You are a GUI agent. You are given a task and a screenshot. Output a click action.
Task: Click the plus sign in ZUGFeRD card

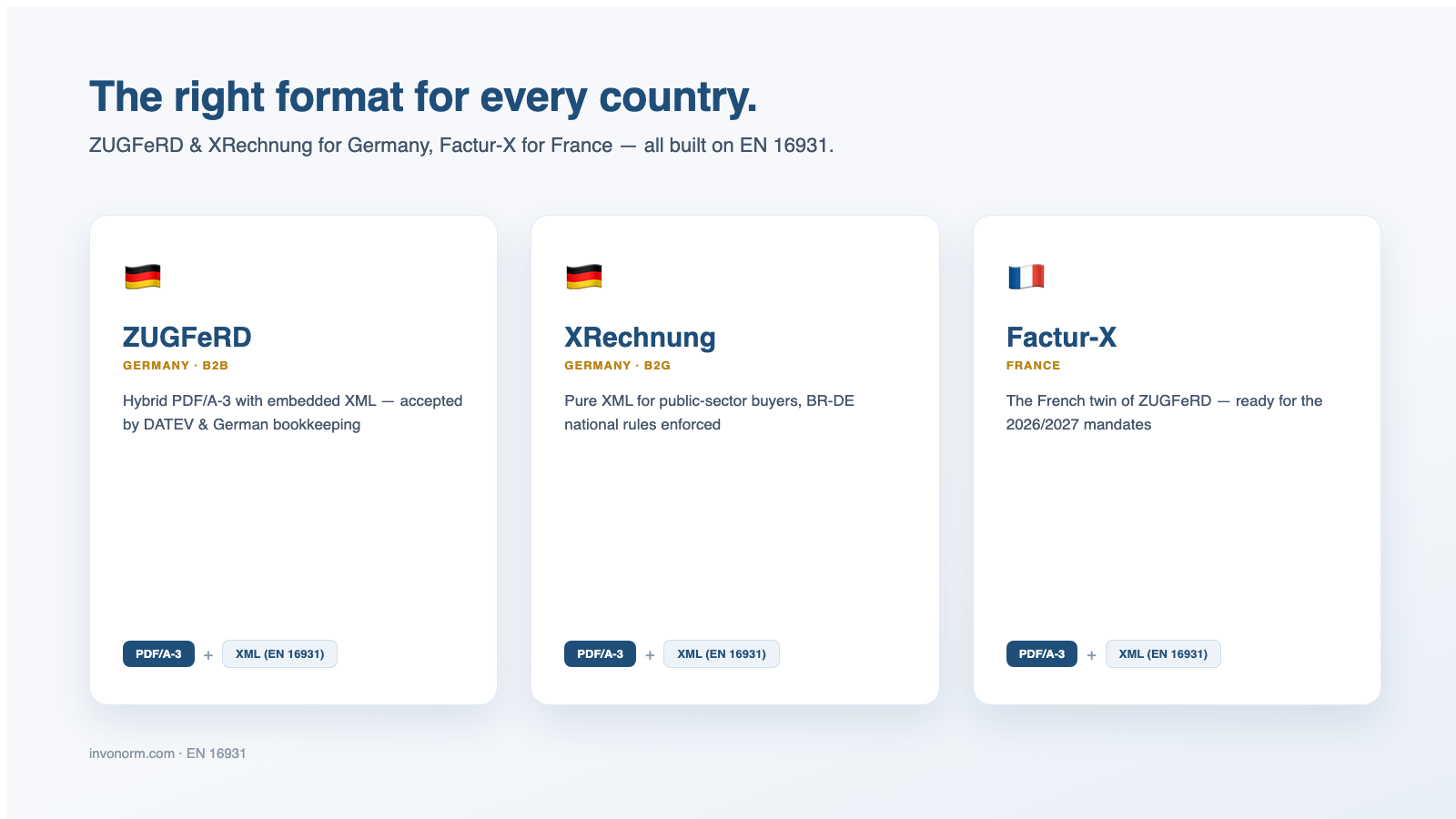coord(208,655)
